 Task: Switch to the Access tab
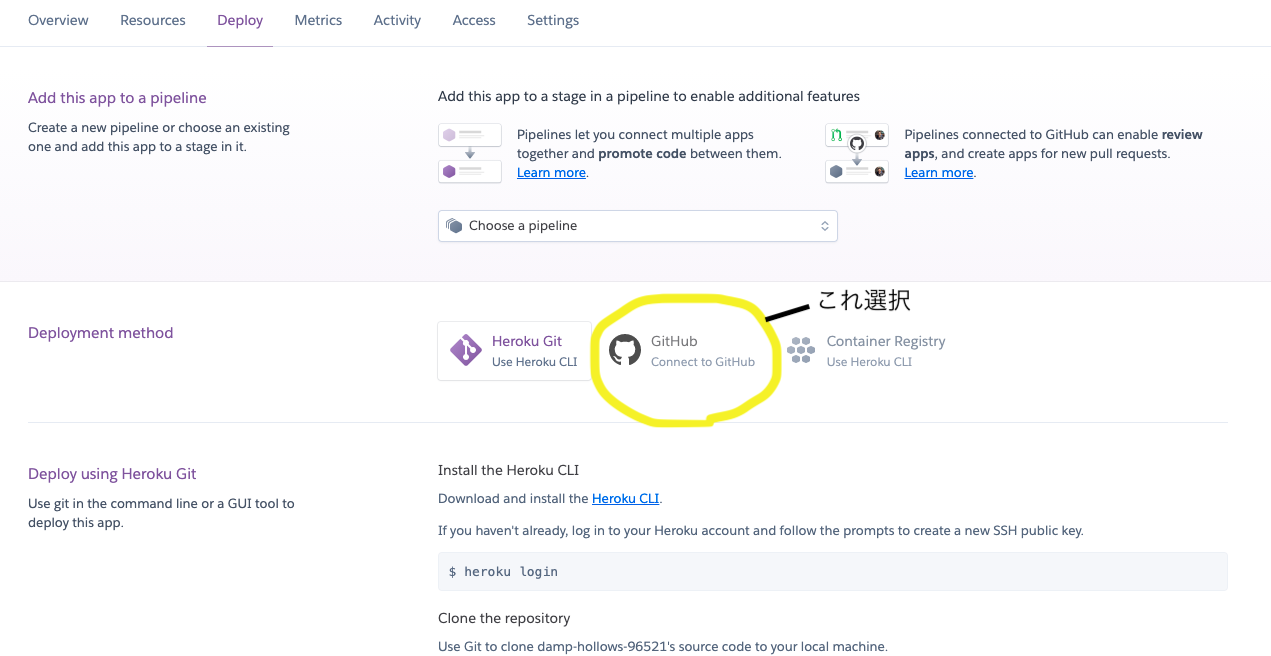click(474, 20)
